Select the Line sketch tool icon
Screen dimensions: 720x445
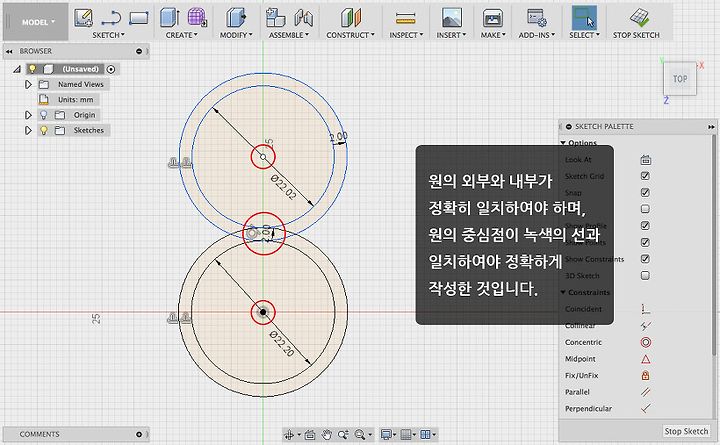coord(111,18)
